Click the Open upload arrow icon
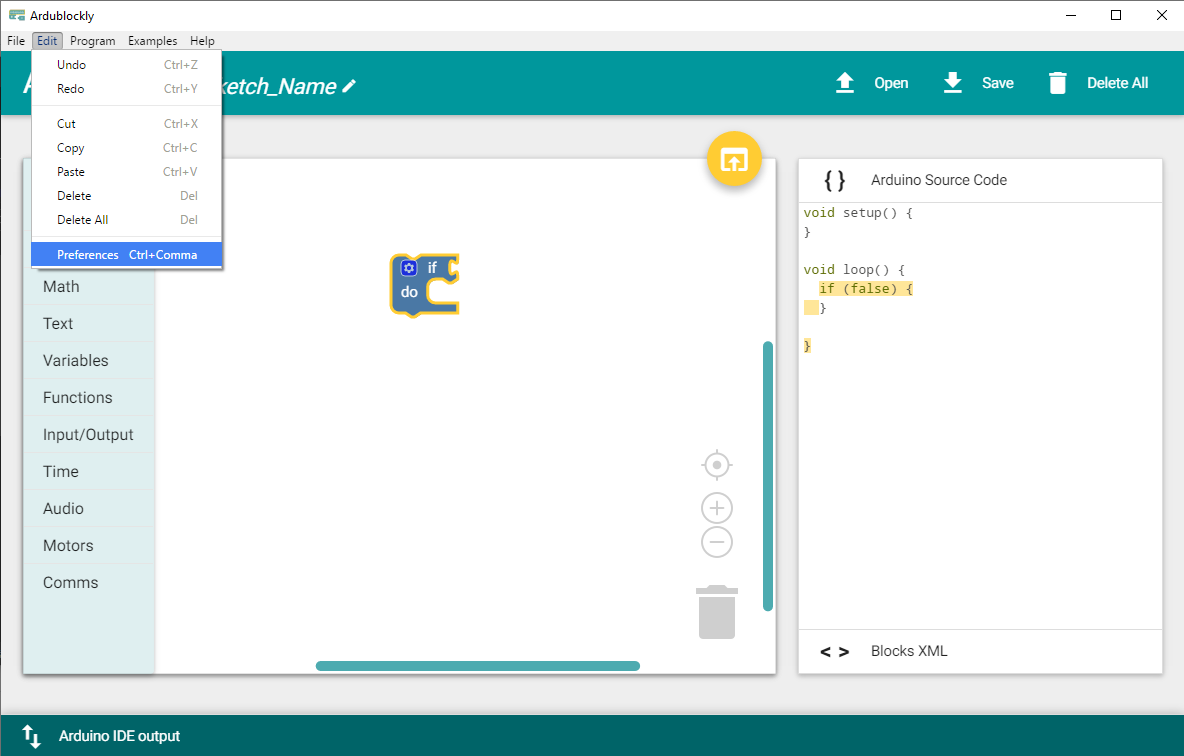The height and width of the screenshot is (756, 1184). pyautogui.click(x=845, y=83)
